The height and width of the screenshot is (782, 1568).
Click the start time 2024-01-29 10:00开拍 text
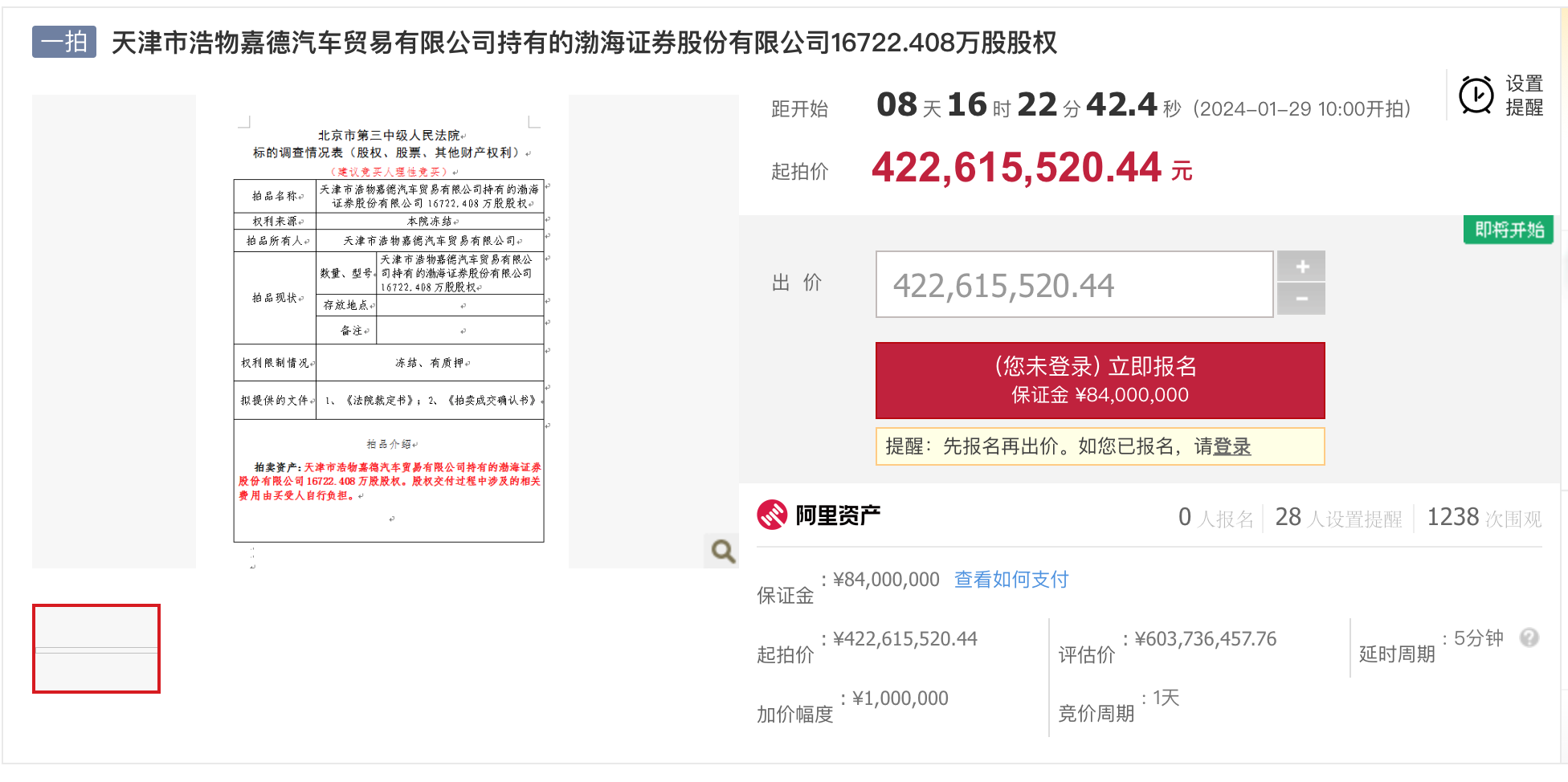point(1302,108)
